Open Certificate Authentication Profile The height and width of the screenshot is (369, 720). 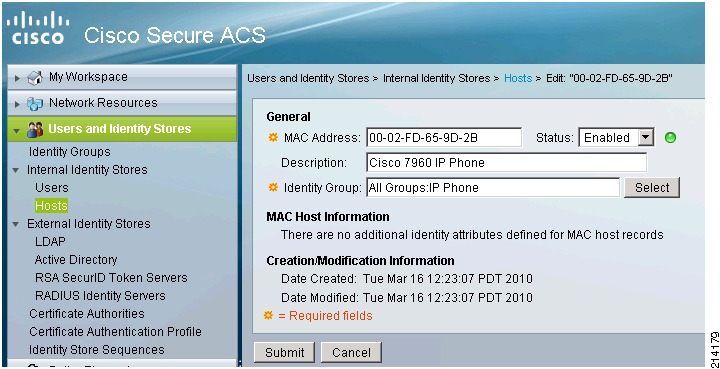click(x=115, y=331)
